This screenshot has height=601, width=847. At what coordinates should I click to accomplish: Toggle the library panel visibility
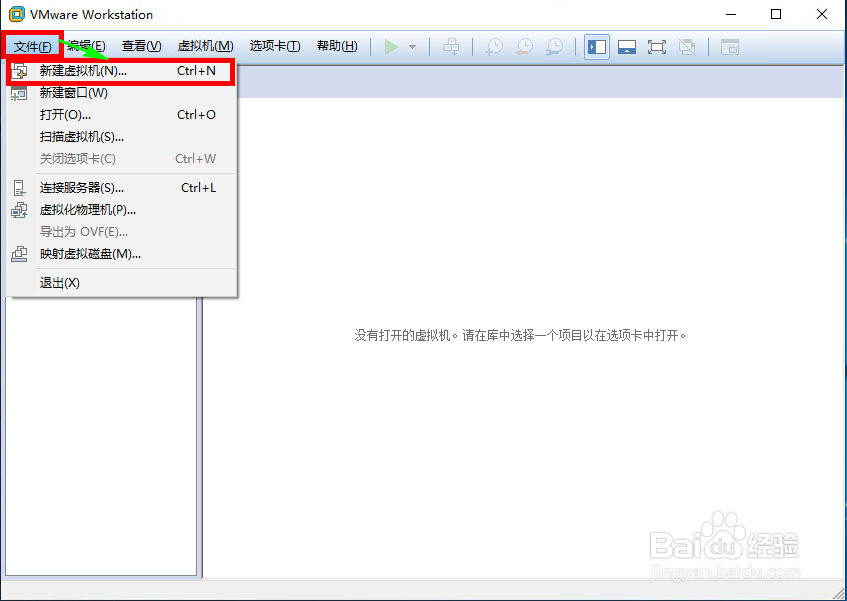pos(596,46)
